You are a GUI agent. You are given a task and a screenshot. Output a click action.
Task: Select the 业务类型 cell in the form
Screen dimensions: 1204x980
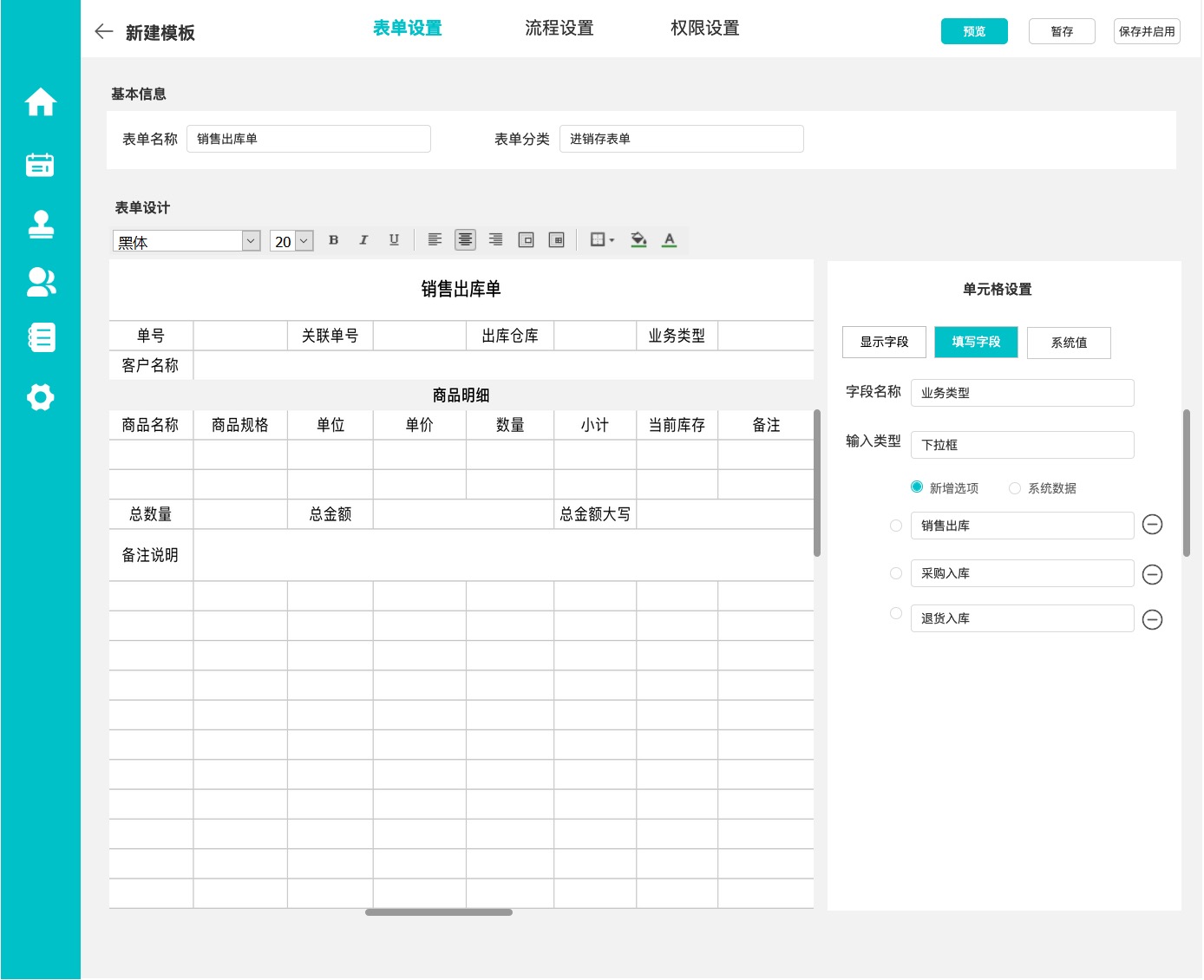pyautogui.click(x=677, y=336)
